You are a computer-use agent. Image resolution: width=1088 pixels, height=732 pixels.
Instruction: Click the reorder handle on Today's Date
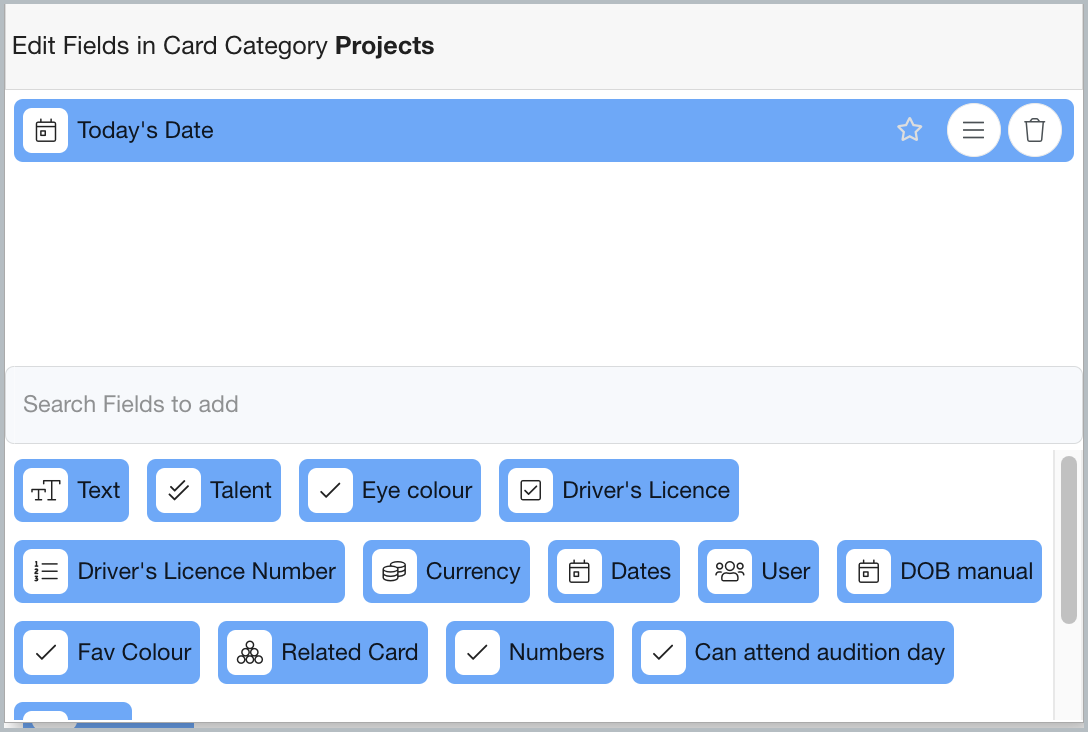pos(973,130)
